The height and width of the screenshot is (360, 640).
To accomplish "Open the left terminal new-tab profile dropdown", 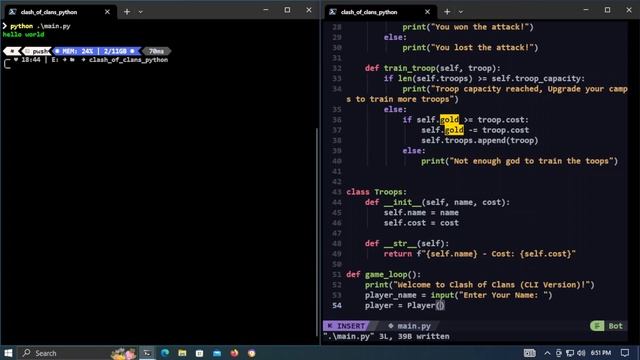I will point(140,12).
